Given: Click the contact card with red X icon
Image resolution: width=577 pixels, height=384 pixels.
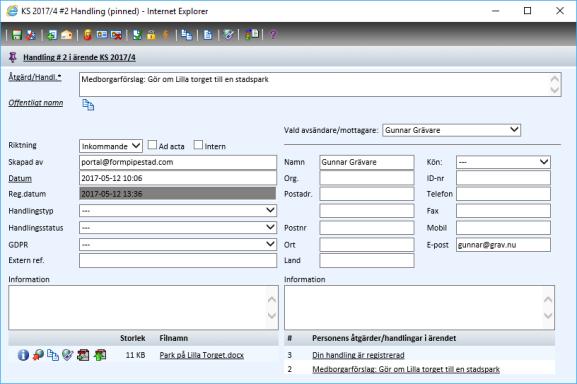Looking at the screenshot, I should pyautogui.click(x=116, y=35).
